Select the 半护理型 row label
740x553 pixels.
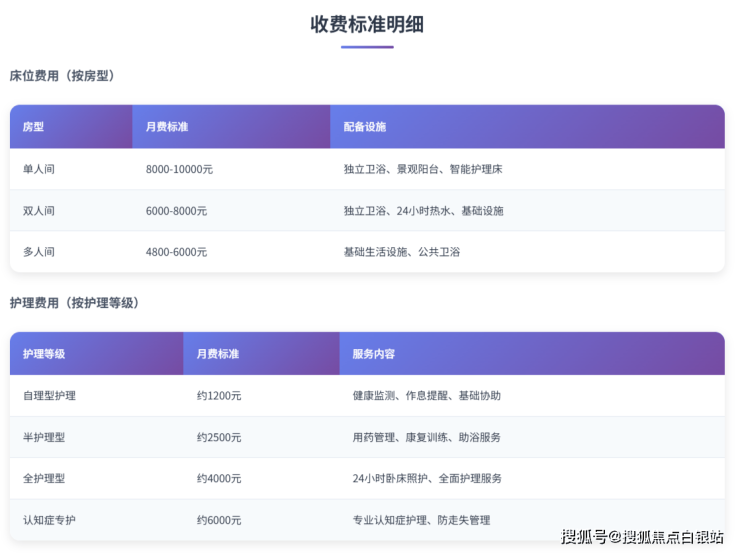click(44, 437)
